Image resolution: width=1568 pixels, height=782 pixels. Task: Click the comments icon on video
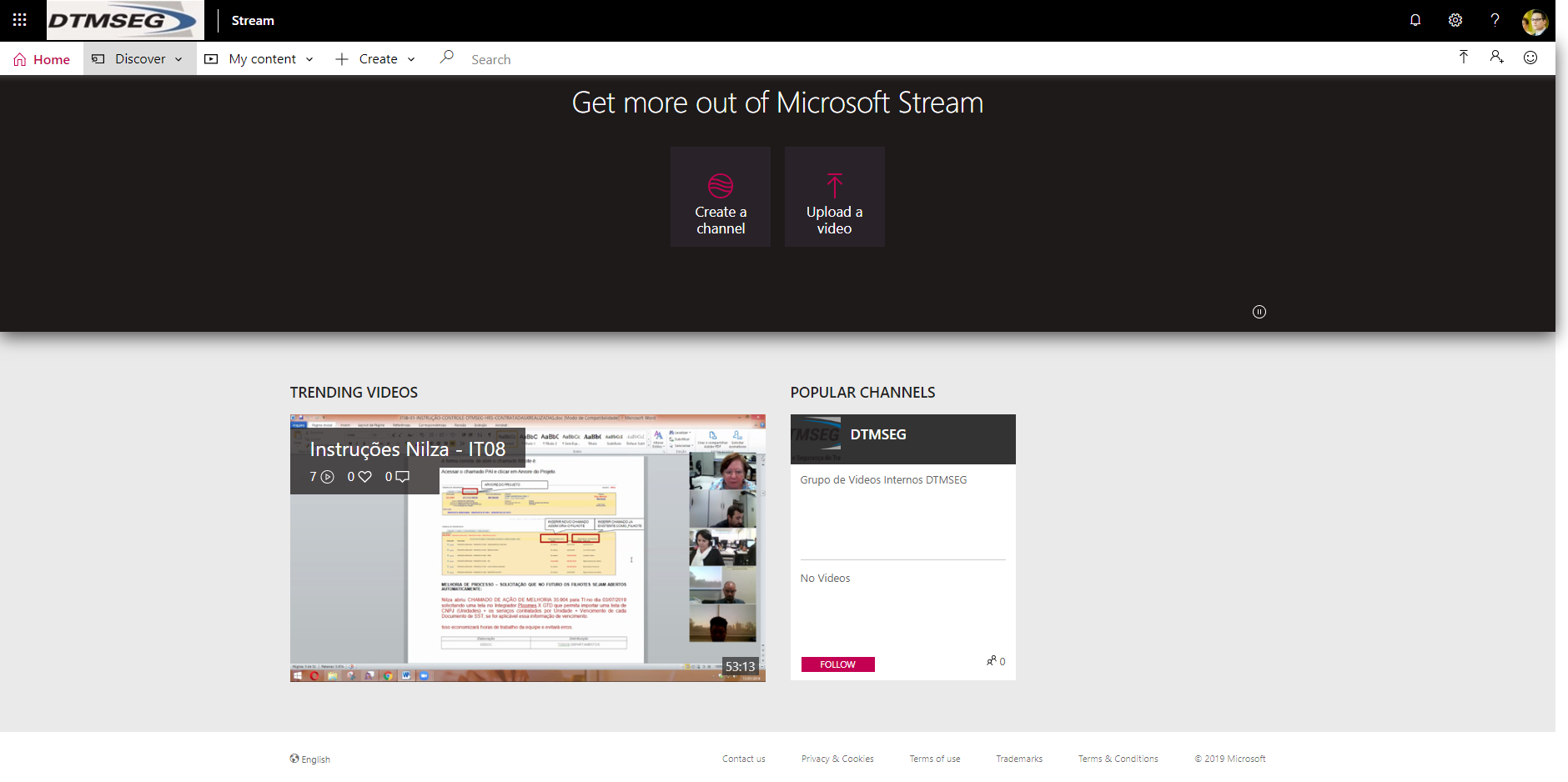[402, 477]
